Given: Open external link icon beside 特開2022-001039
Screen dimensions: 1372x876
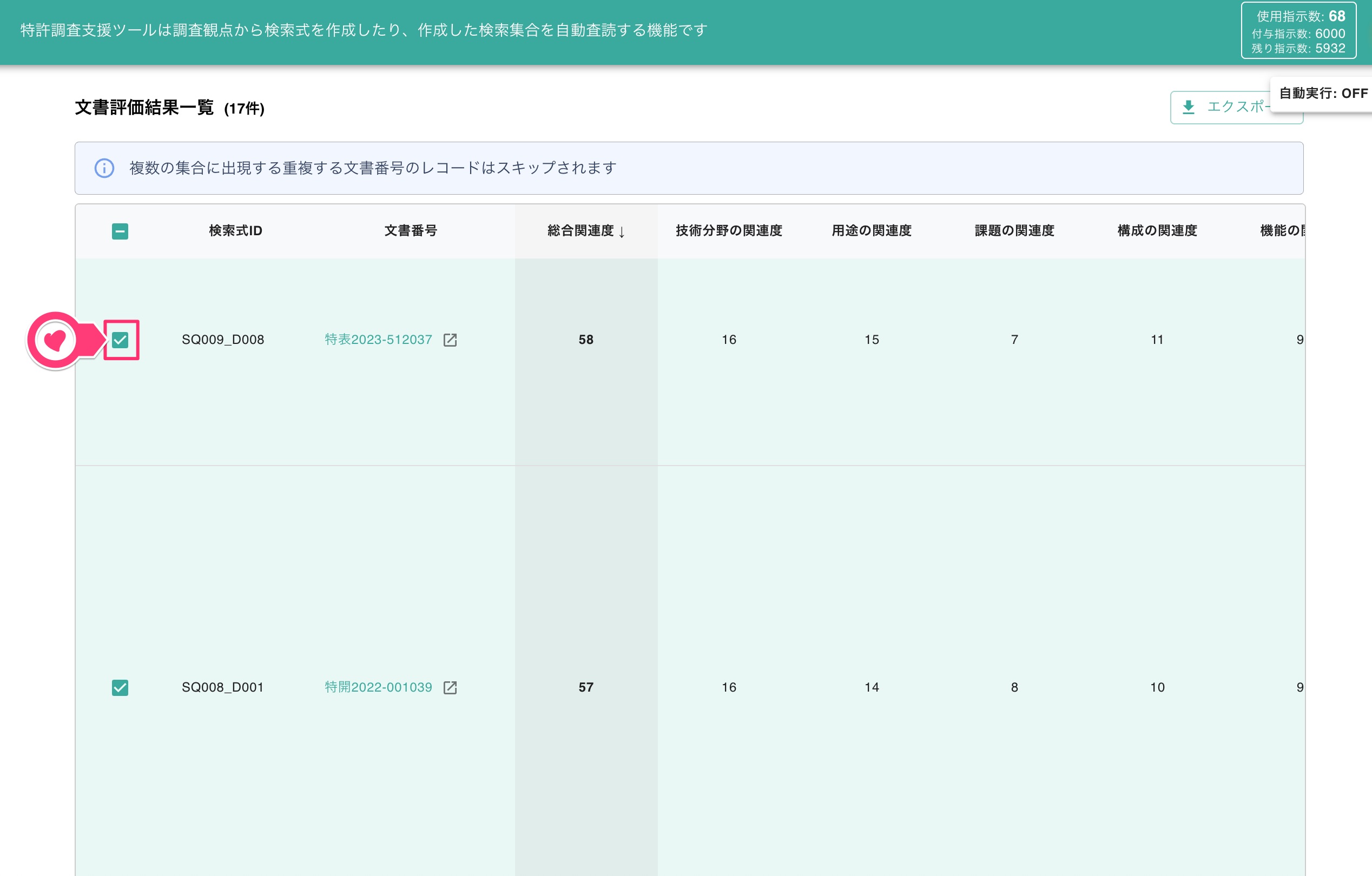Looking at the screenshot, I should coord(450,687).
